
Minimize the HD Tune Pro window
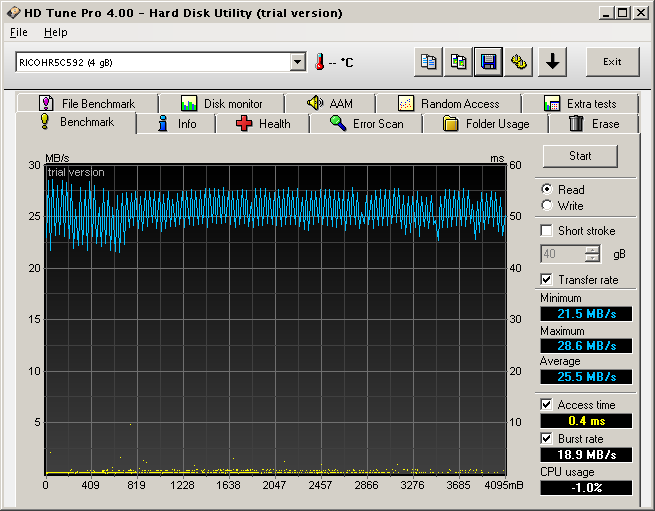coord(606,13)
